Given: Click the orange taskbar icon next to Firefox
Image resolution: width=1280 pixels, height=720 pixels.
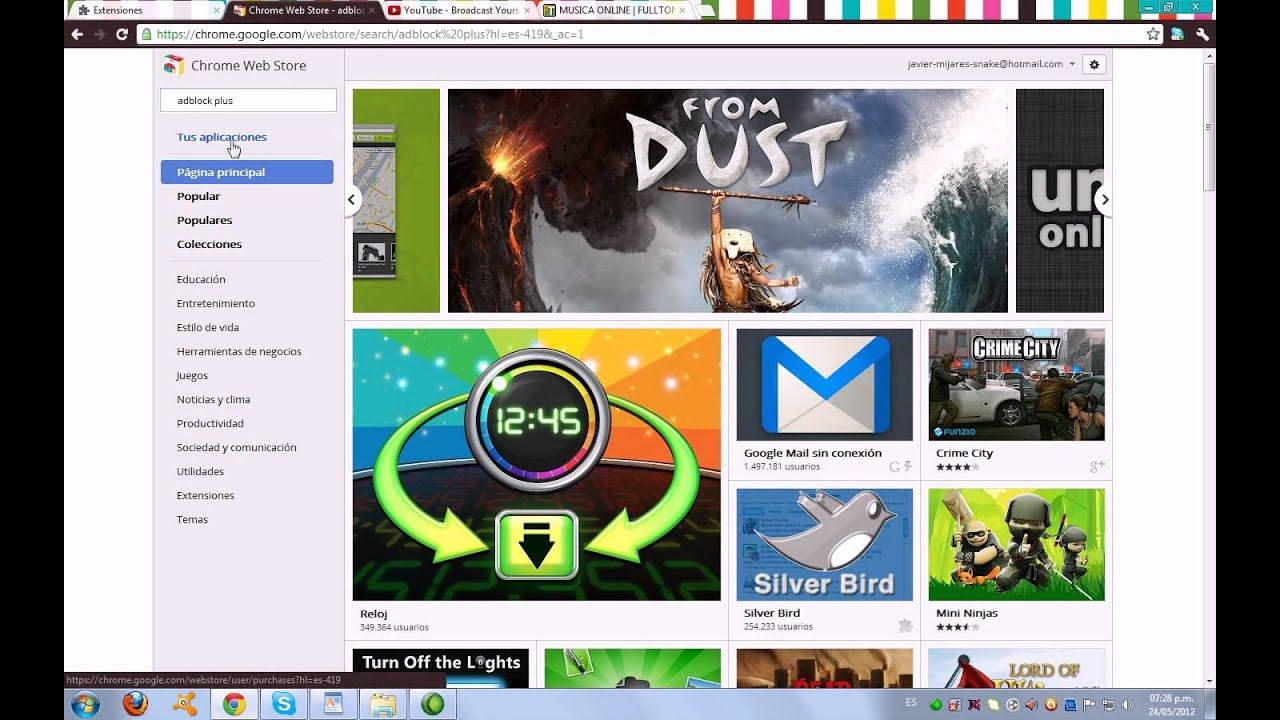Looking at the screenshot, I should point(185,704).
